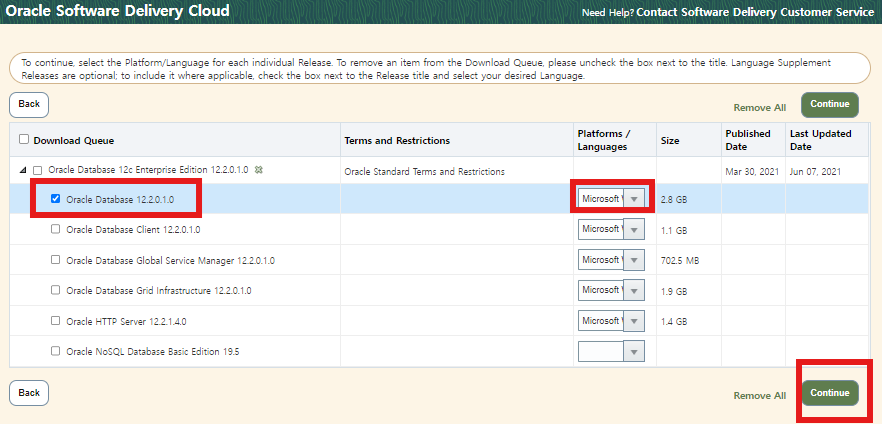The height and width of the screenshot is (424, 882).
Task: Click the top Continue button
Action: [x=830, y=105]
